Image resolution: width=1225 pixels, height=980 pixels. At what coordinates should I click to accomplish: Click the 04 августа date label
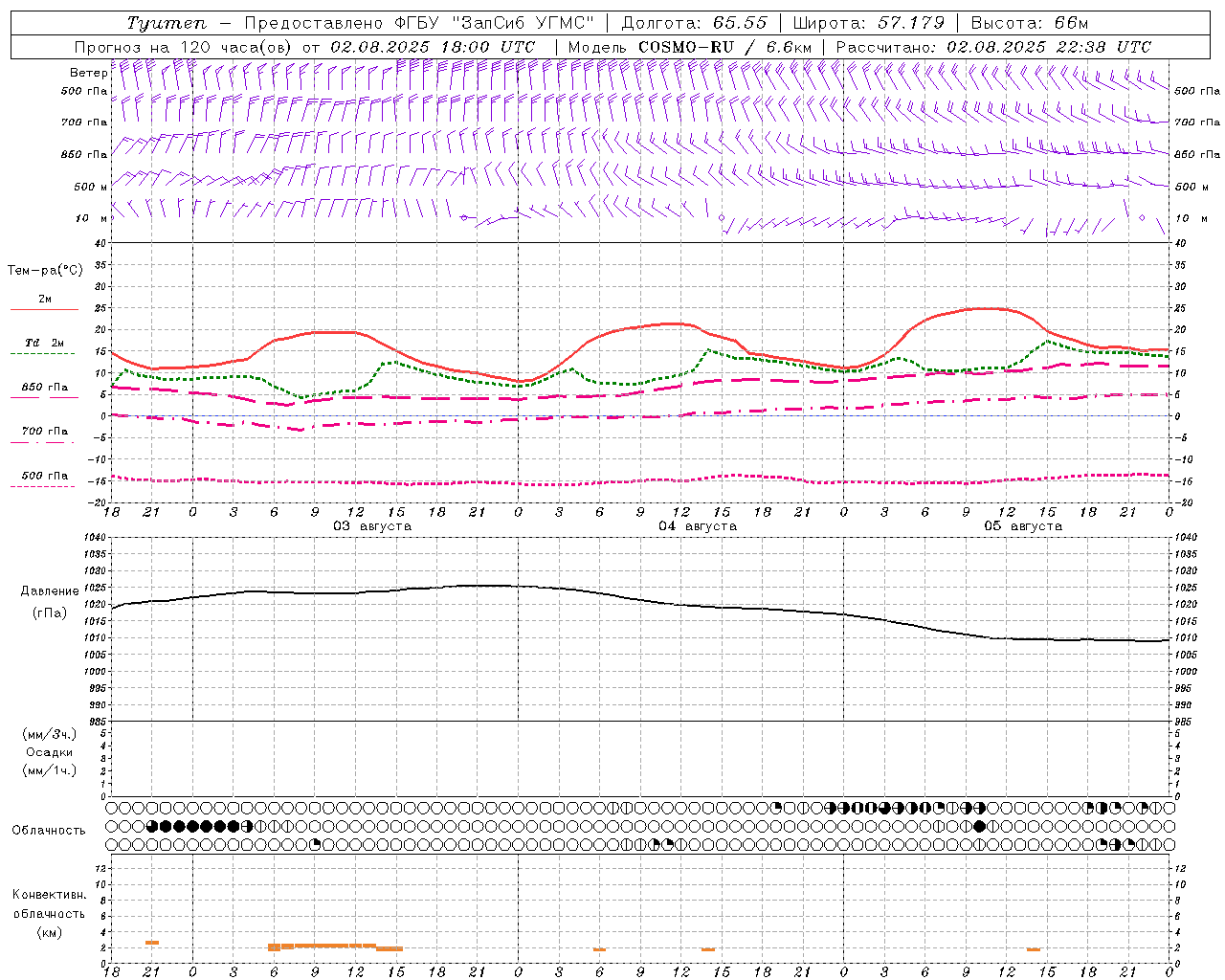698,526
